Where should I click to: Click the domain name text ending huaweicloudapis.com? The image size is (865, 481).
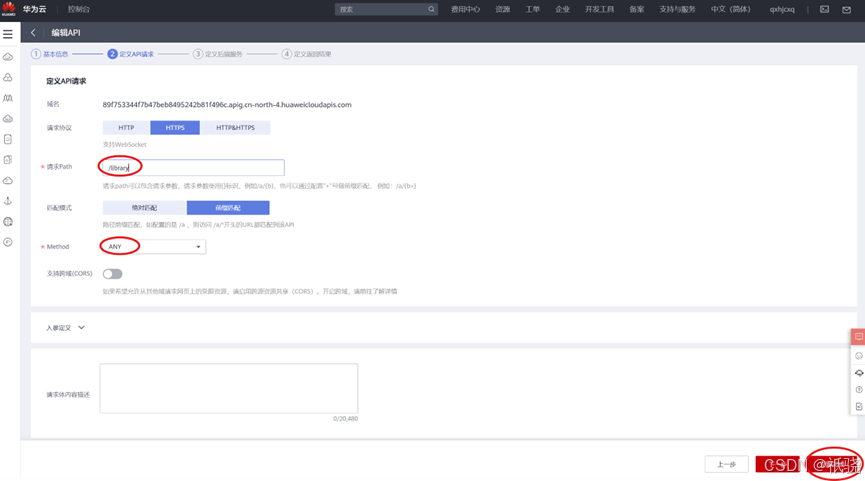pyautogui.click(x=227, y=104)
